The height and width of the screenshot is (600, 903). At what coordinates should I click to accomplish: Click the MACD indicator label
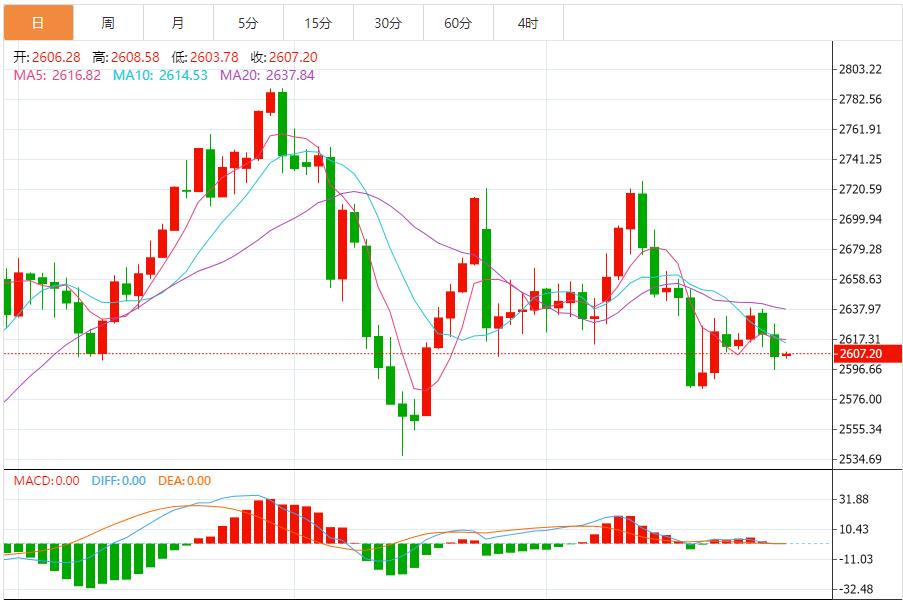[47, 480]
